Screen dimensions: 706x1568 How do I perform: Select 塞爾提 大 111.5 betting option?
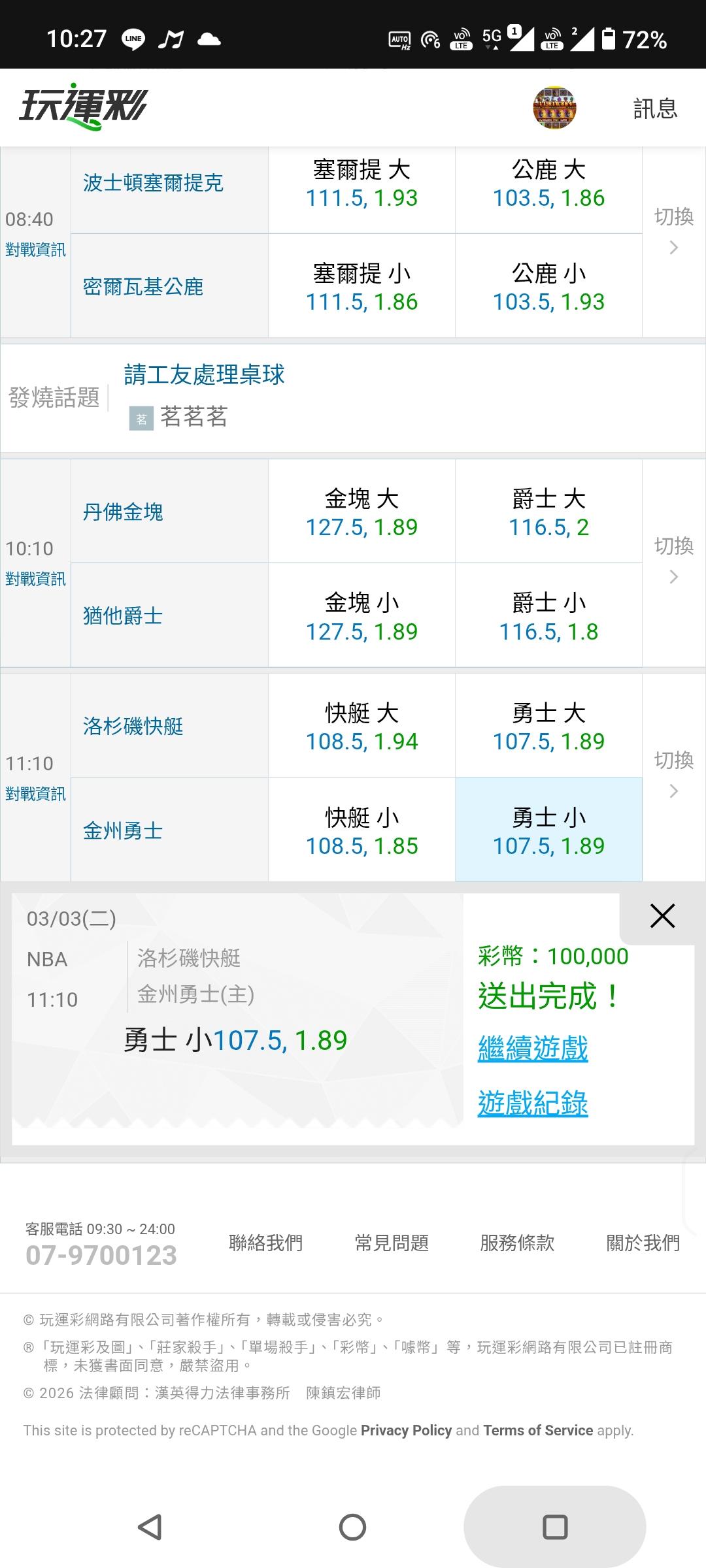click(x=361, y=184)
